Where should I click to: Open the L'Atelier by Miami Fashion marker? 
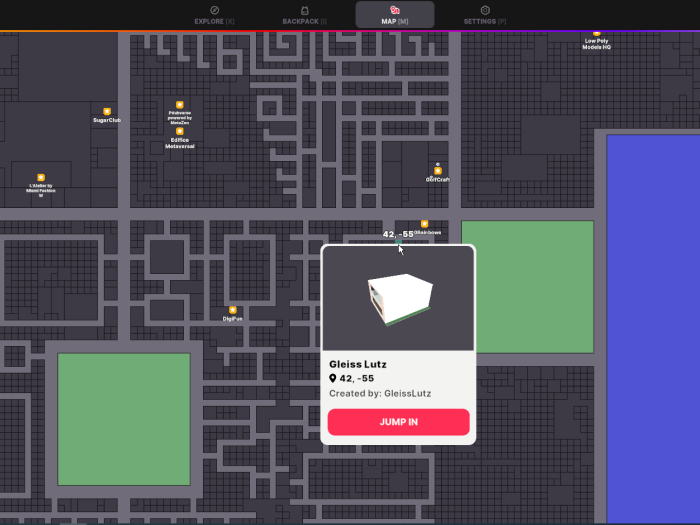[41, 177]
